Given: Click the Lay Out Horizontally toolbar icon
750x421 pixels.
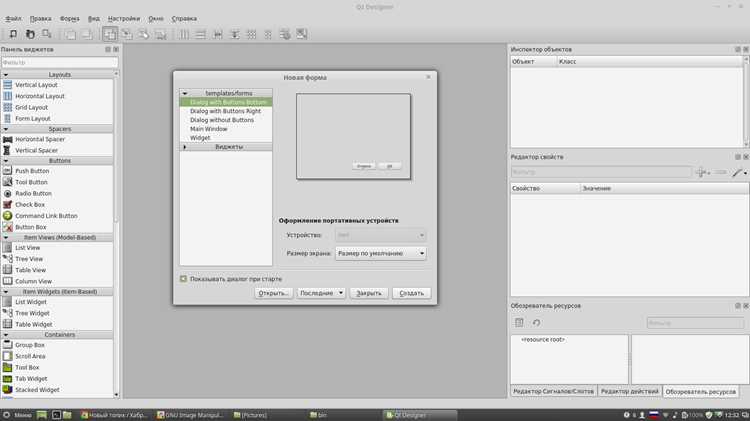Looking at the screenshot, I should (184, 34).
